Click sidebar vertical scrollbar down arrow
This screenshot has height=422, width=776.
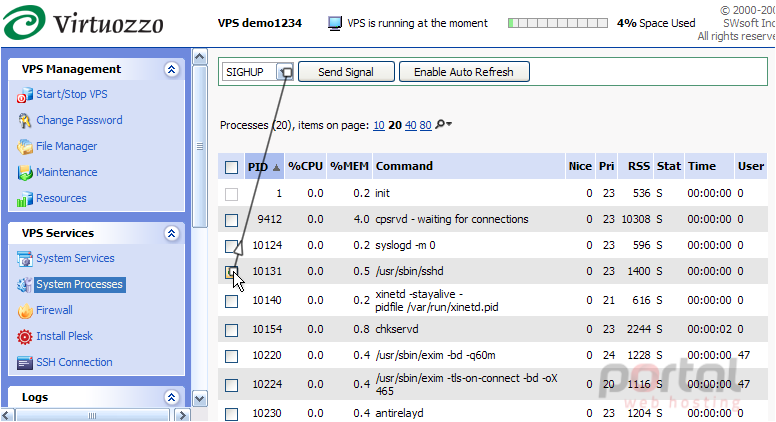[x=199, y=399]
